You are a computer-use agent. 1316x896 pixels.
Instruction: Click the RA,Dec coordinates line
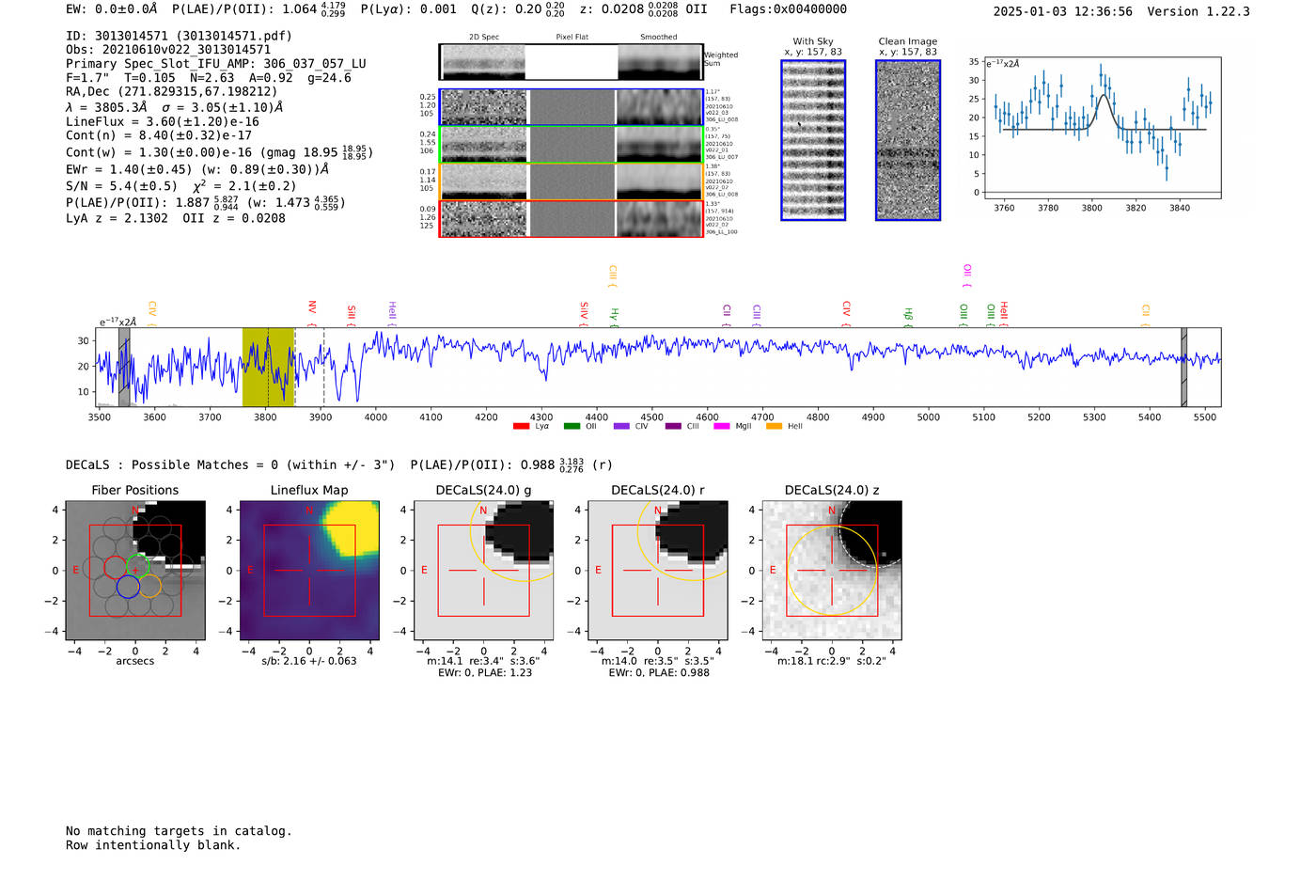tap(172, 91)
